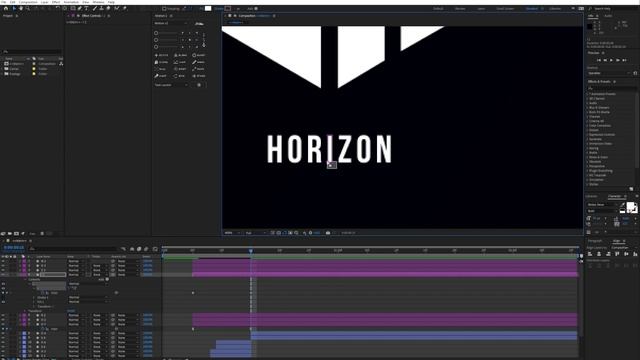This screenshot has width=640, height=360.
Task: Click the toolbar Stroke color swatch
Action: point(228,8)
